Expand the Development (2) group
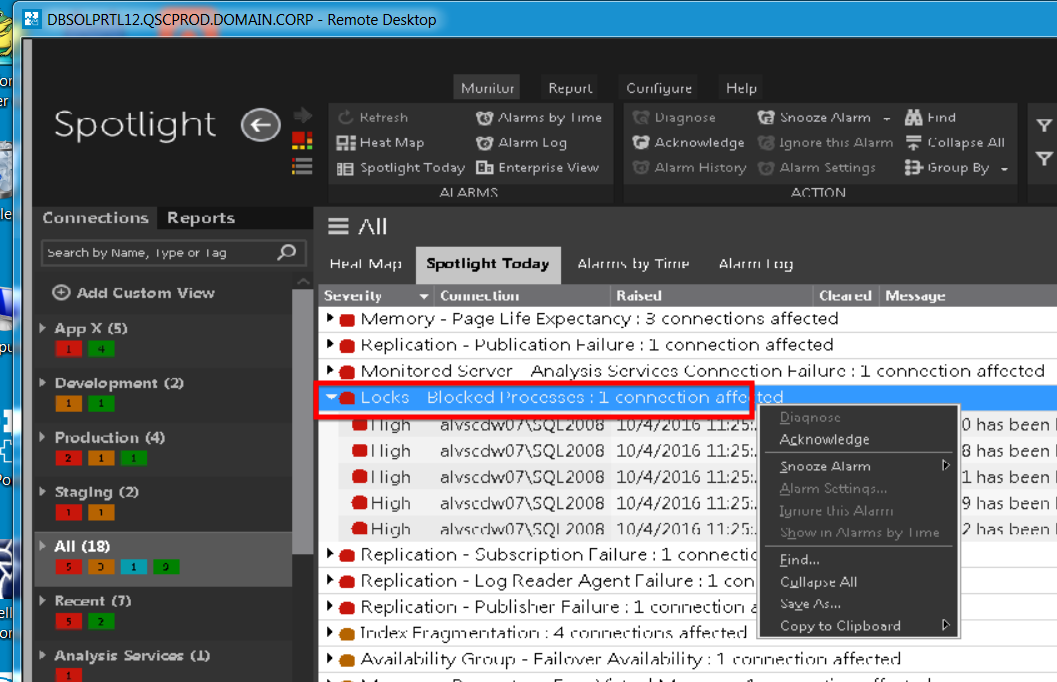The image size is (1057, 682). tap(42, 383)
